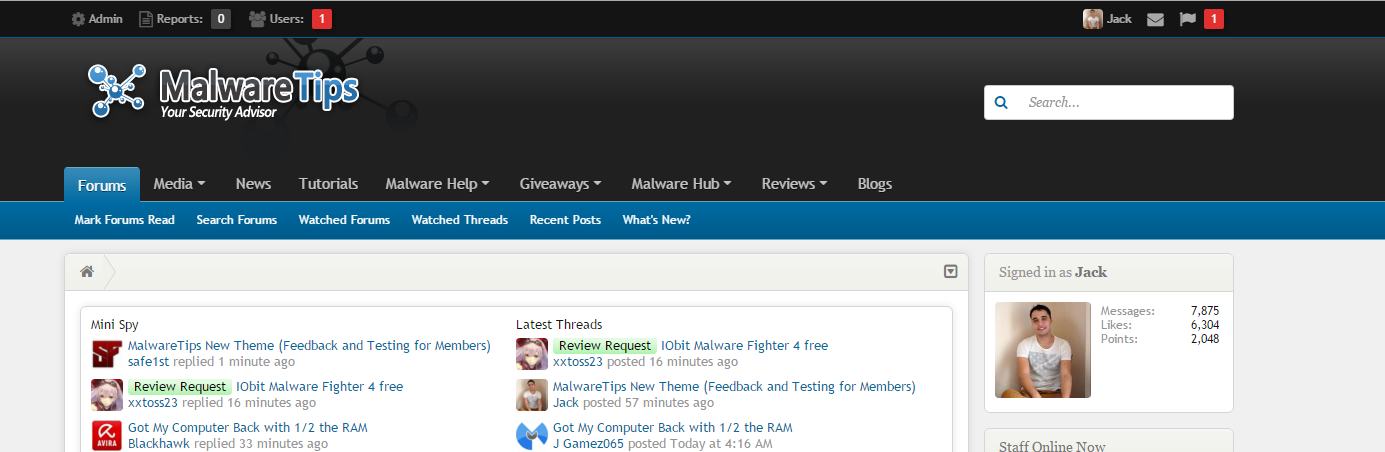
Task: Open Mini Spy thread MalwareTips New Theme
Action: pos(309,346)
